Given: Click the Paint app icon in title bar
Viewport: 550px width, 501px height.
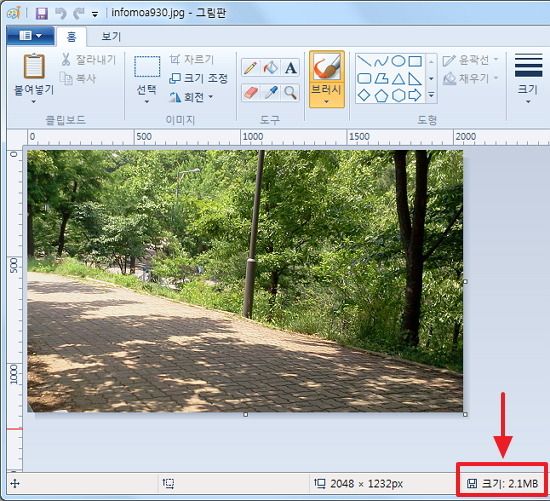Looking at the screenshot, I should 13,13.
